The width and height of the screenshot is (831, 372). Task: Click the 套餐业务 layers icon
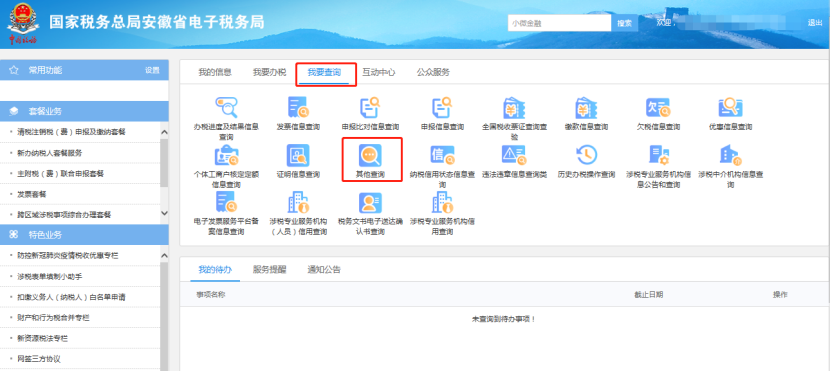pyautogui.click(x=14, y=111)
